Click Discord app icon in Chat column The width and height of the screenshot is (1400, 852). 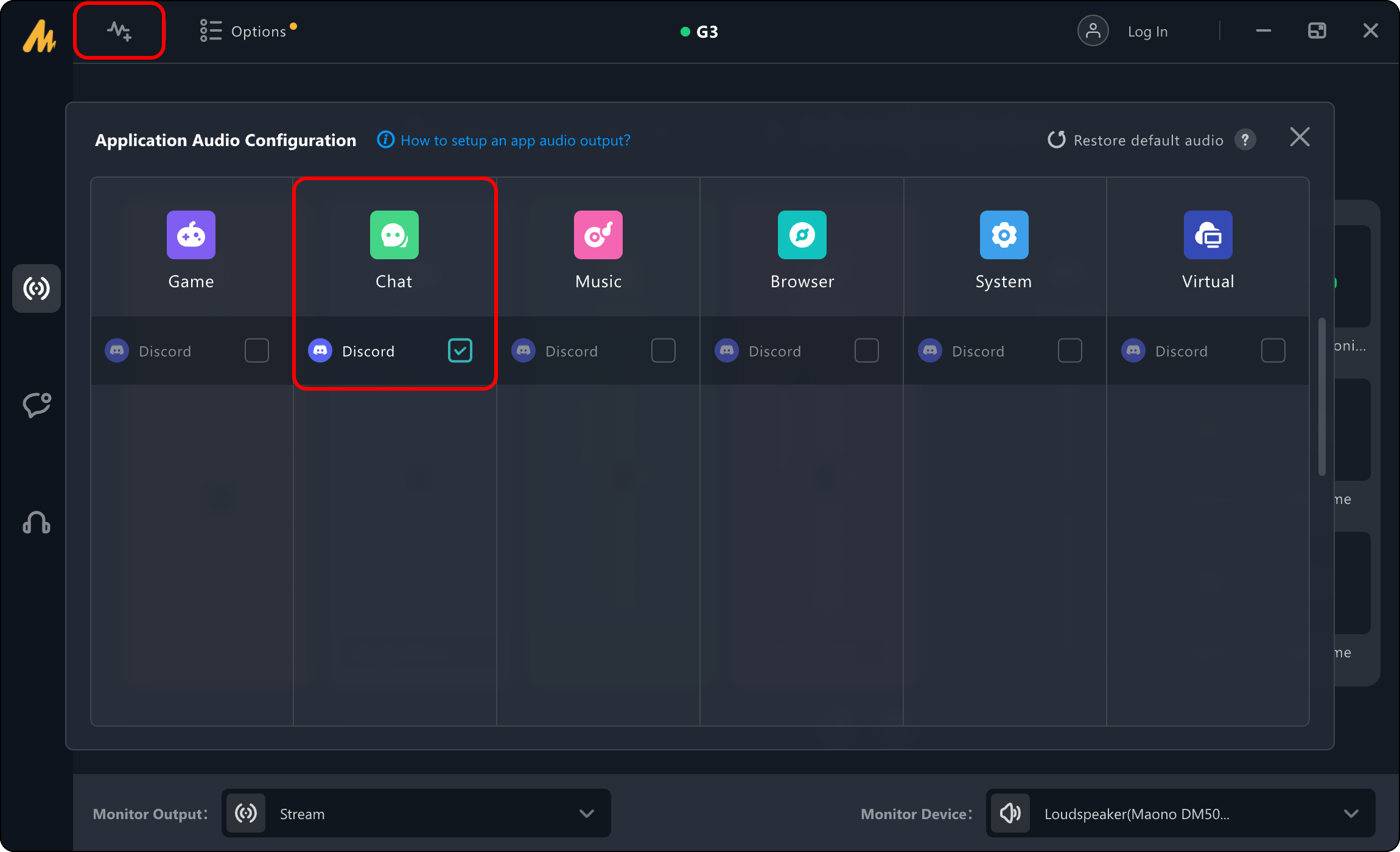tap(320, 351)
